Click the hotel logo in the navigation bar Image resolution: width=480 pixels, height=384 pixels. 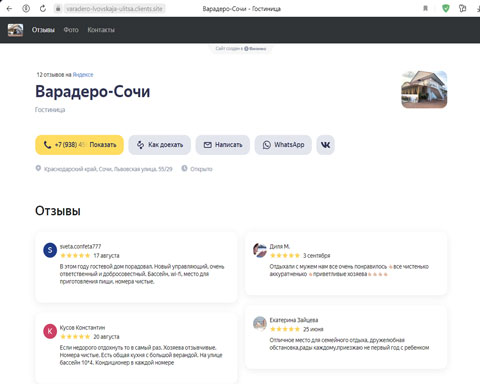point(15,30)
